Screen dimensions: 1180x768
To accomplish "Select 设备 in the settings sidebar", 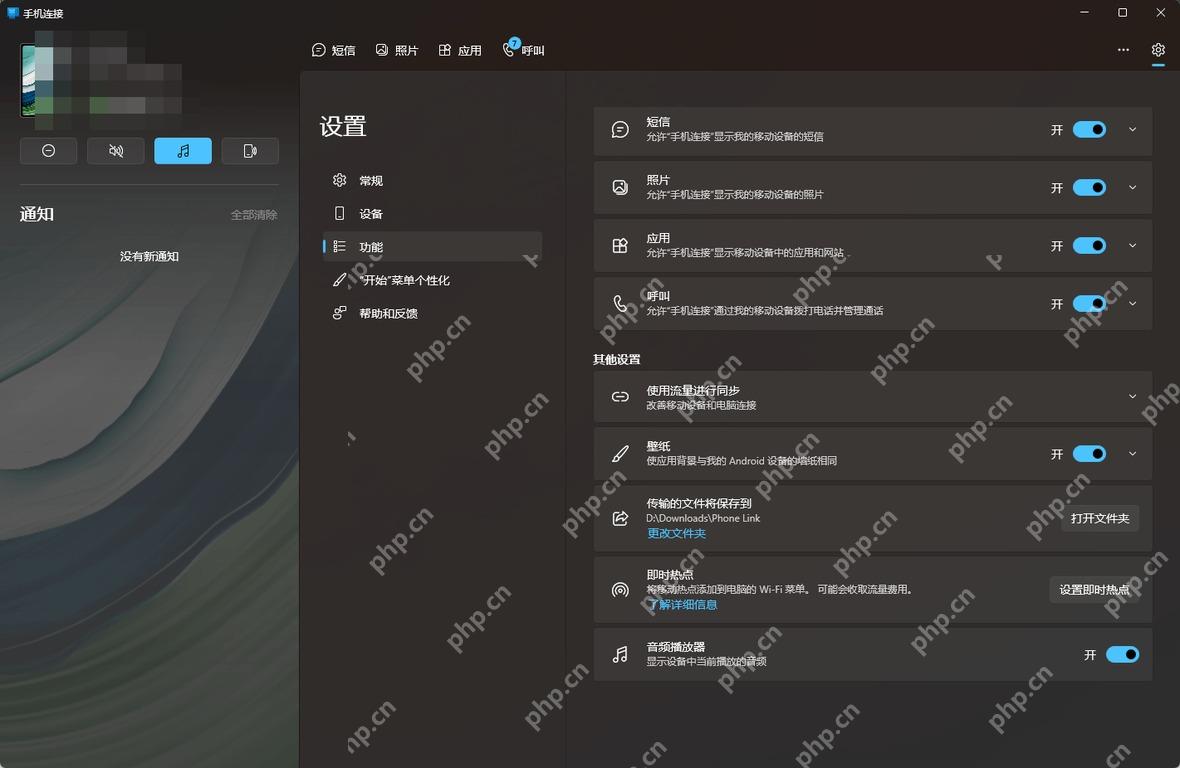I will tap(432, 214).
